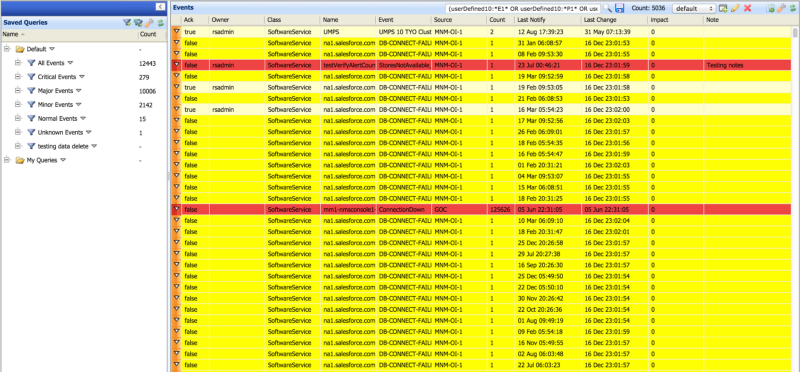The image size is (800, 372).
Task: Open the default view dropdown
Action: pyautogui.click(x=693, y=9)
